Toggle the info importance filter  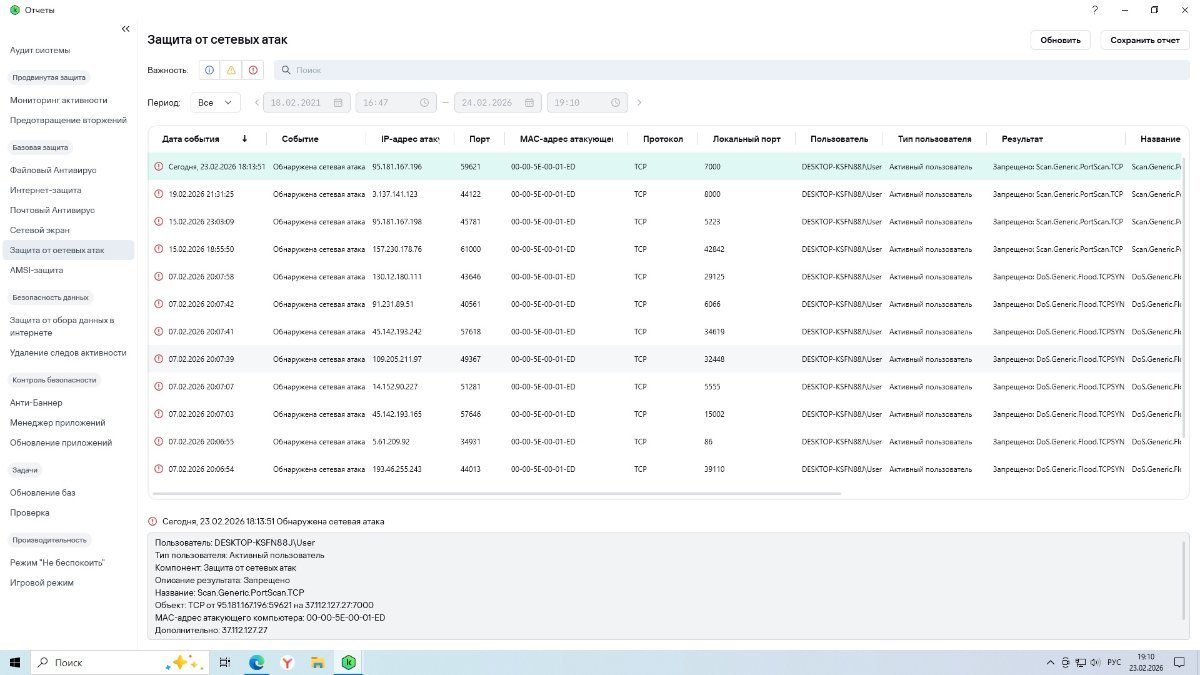point(209,70)
